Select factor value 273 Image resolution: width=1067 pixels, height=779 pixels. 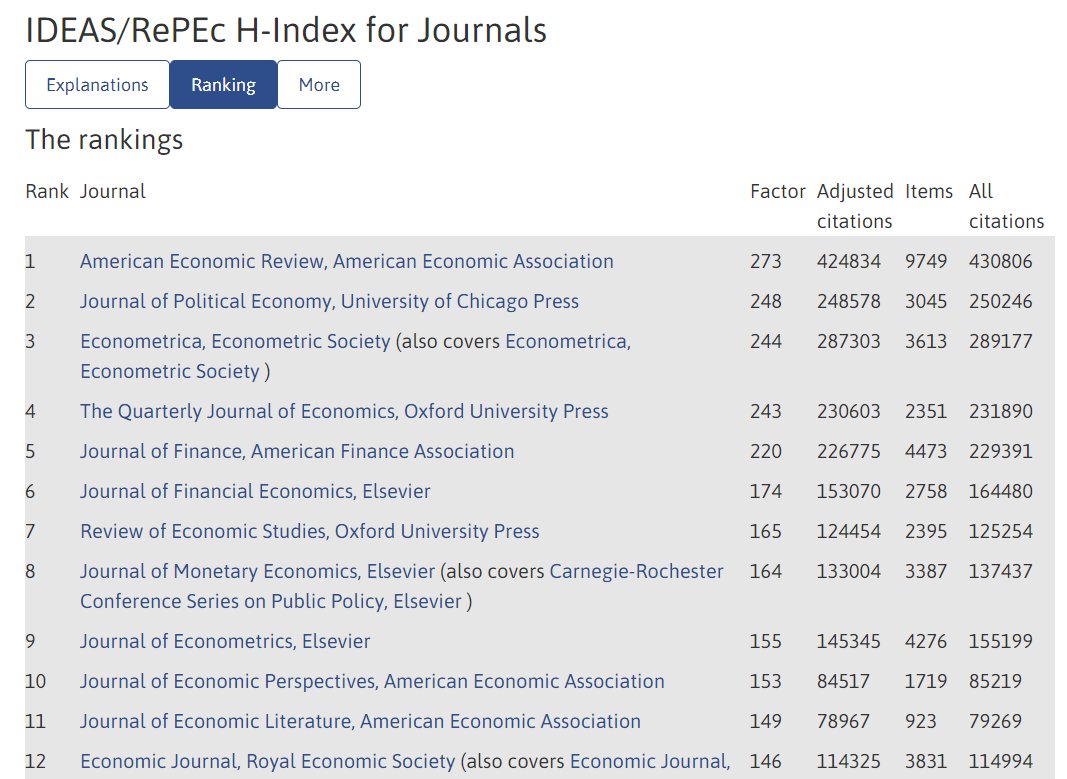tap(766, 261)
